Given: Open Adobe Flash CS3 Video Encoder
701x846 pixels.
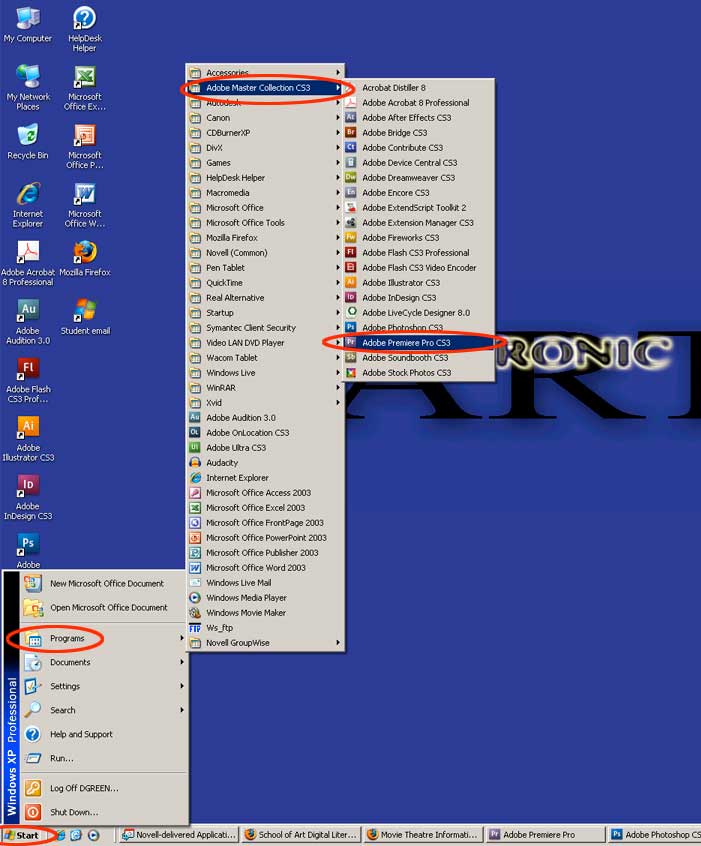Looking at the screenshot, I should point(419,268).
